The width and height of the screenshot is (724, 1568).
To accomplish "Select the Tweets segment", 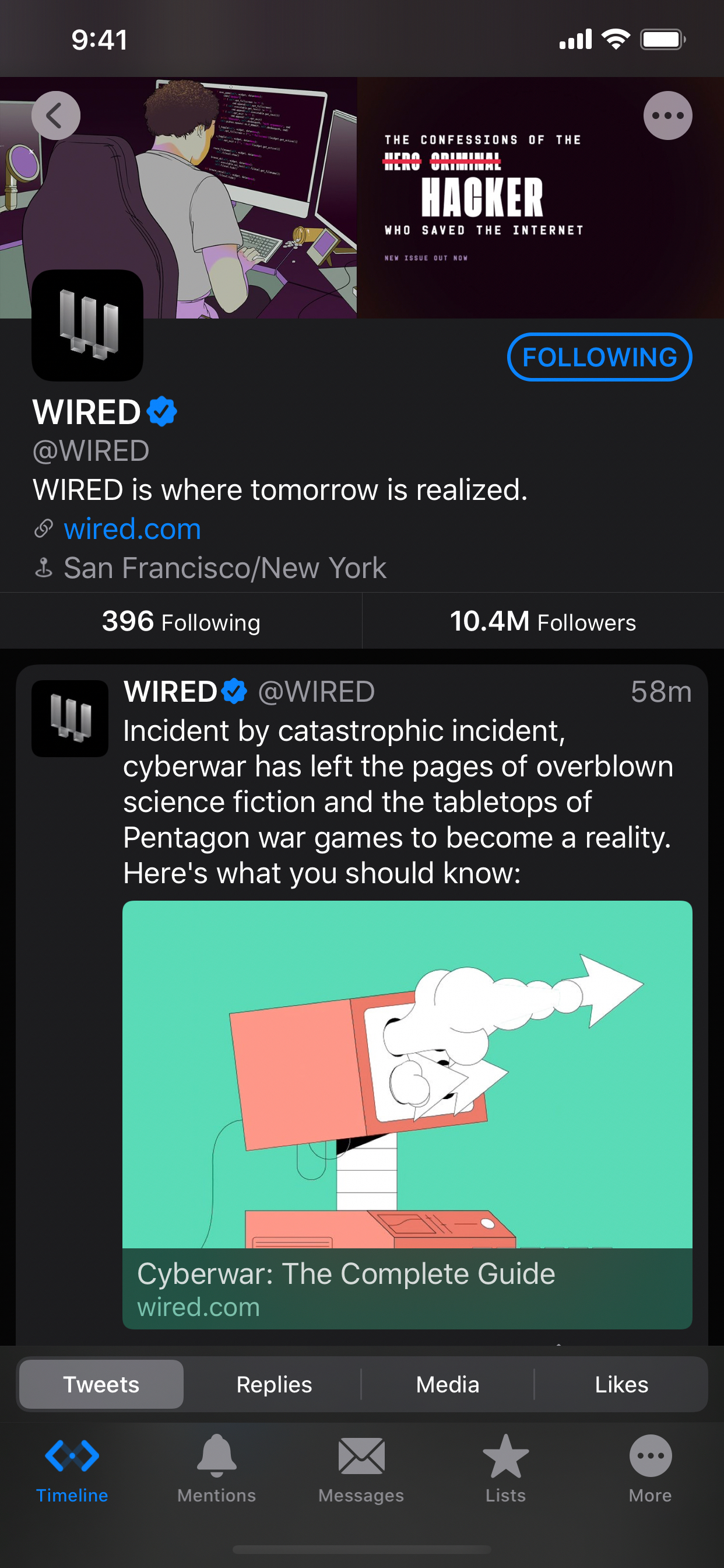I will tap(101, 1384).
